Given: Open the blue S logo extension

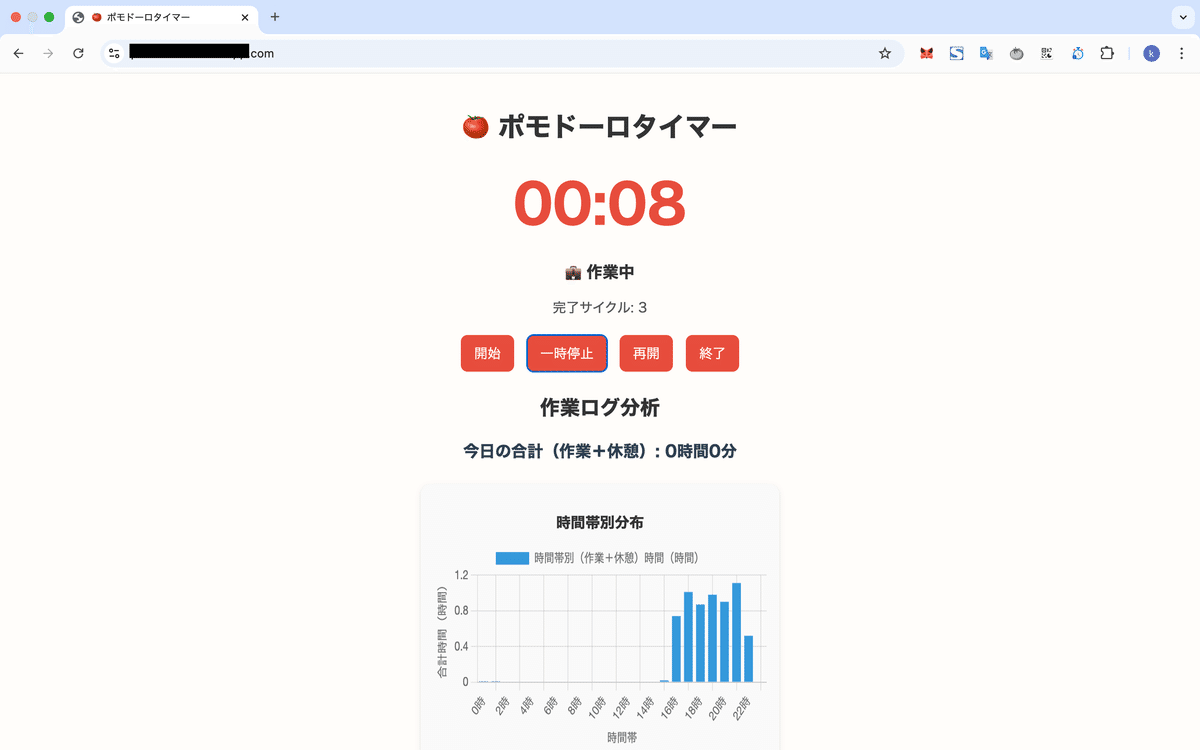Looking at the screenshot, I should 956,53.
